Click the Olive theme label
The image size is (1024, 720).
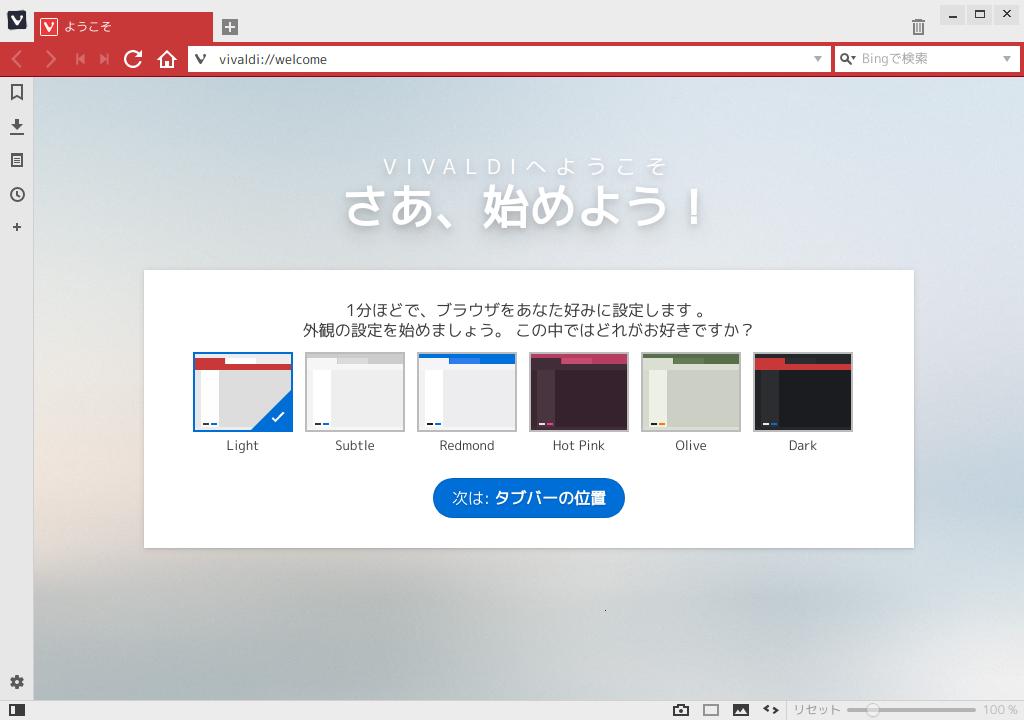pyautogui.click(x=691, y=446)
